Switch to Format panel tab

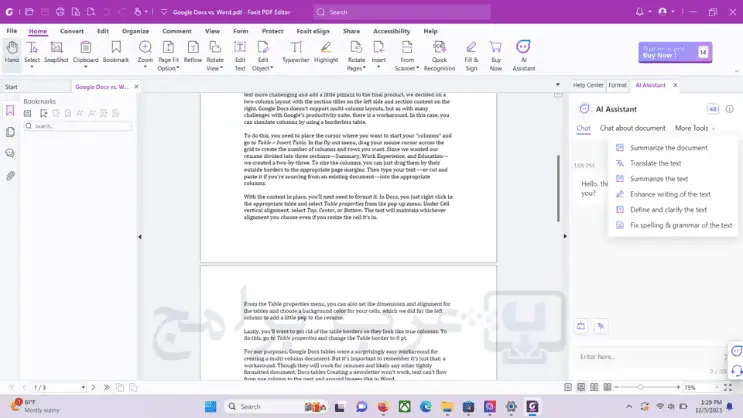[x=617, y=85]
